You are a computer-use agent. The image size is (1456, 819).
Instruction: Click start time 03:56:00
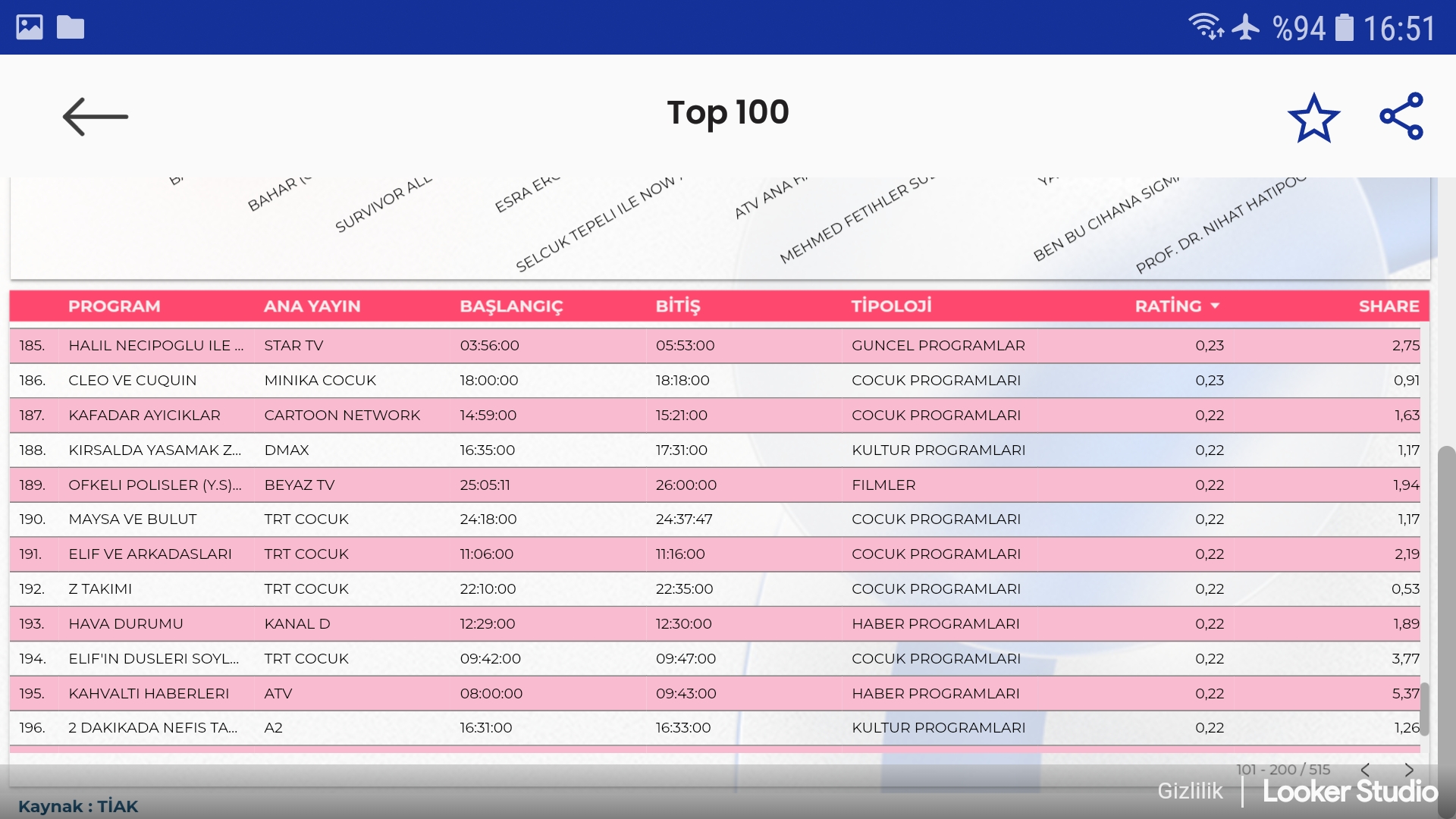489,345
